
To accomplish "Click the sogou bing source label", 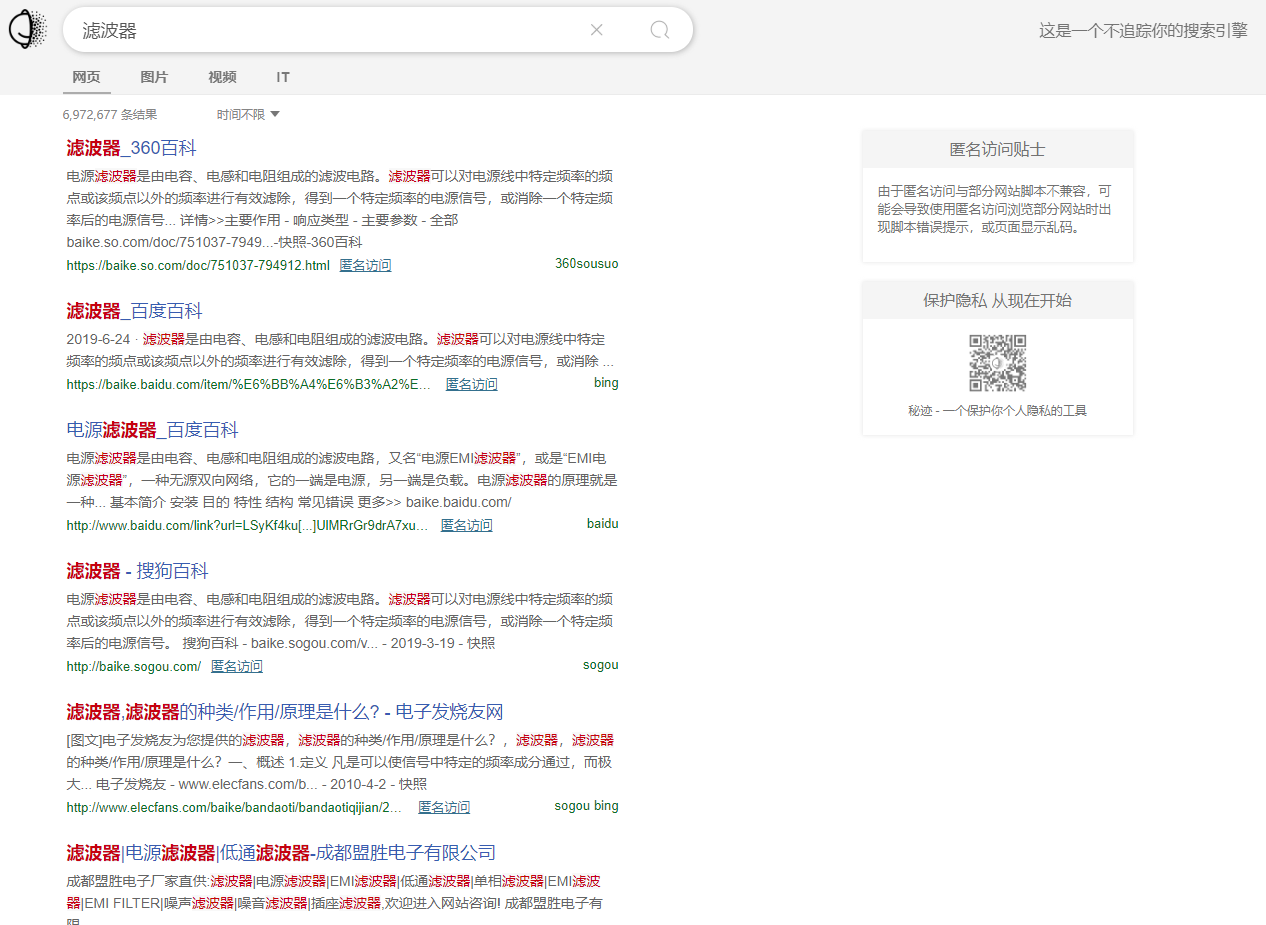I will tap(586, 806).
